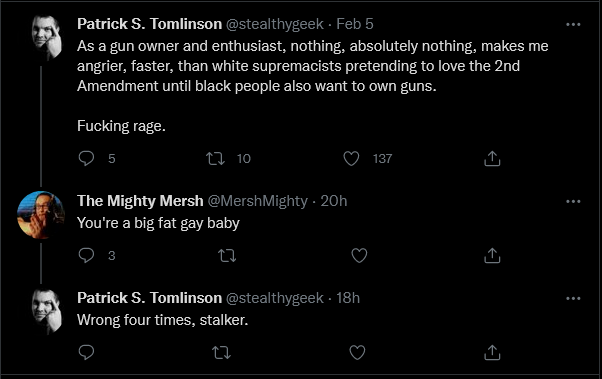Click the @MershMighty handle

coord(258,201)
